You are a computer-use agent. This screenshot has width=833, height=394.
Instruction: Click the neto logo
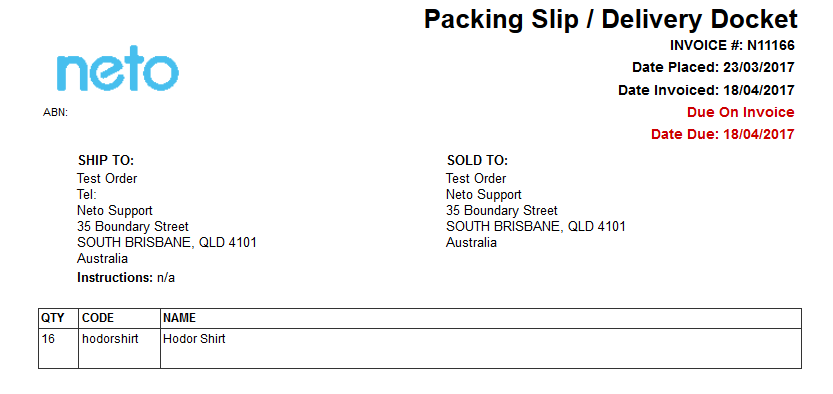click(x=117, y=69)
